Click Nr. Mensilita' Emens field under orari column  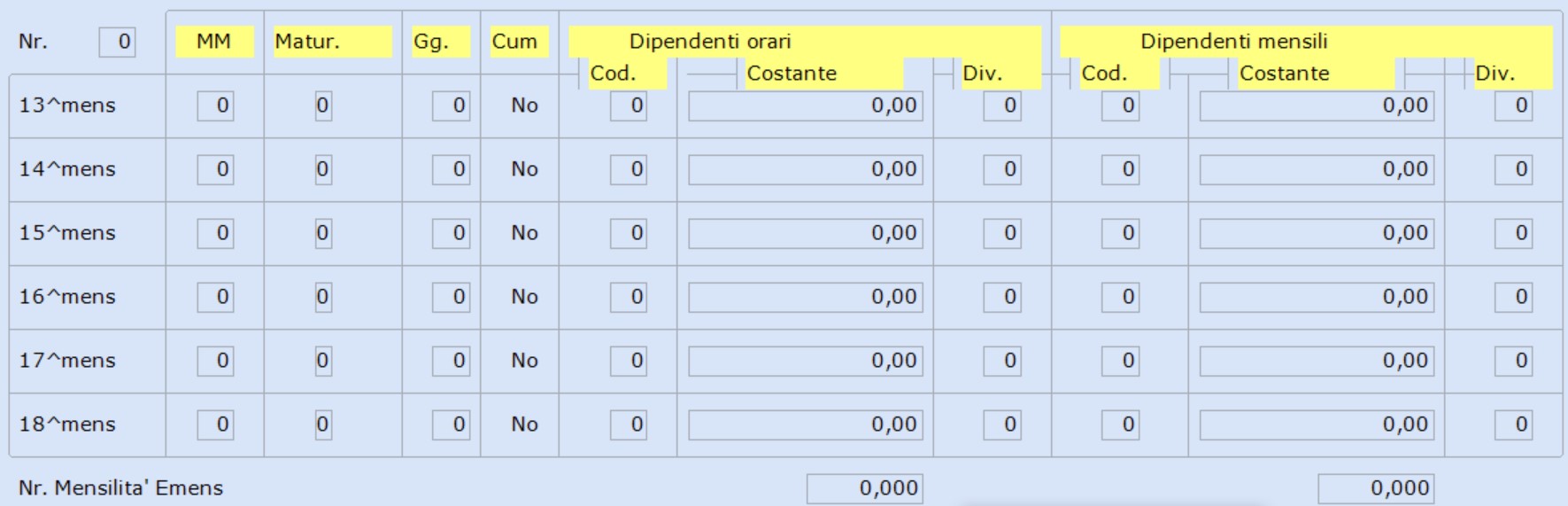(x=865, y=488)
